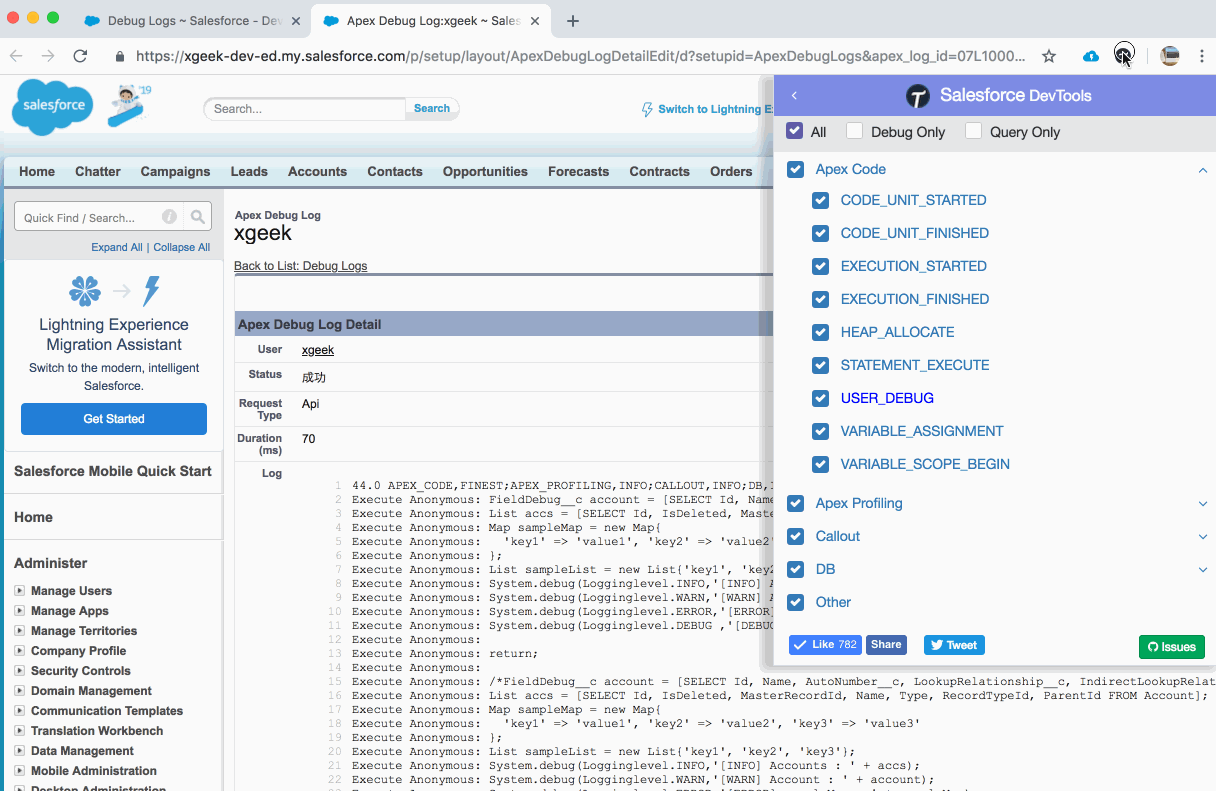The image size is (1216, 791).
Task: Open GitHub Issues button
Action: point(1172,647)
